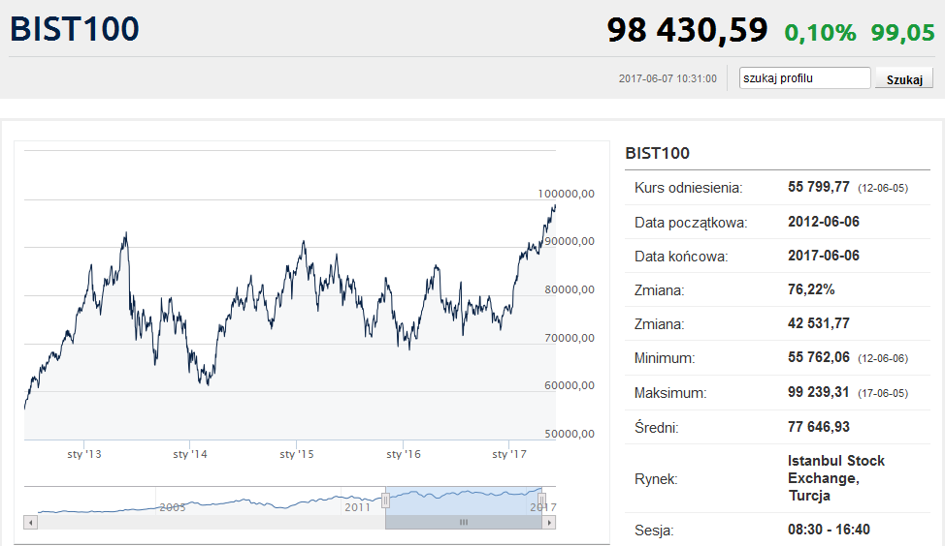
Task: Click the Minimum value 55 762,06
Action: coord(818,357)
